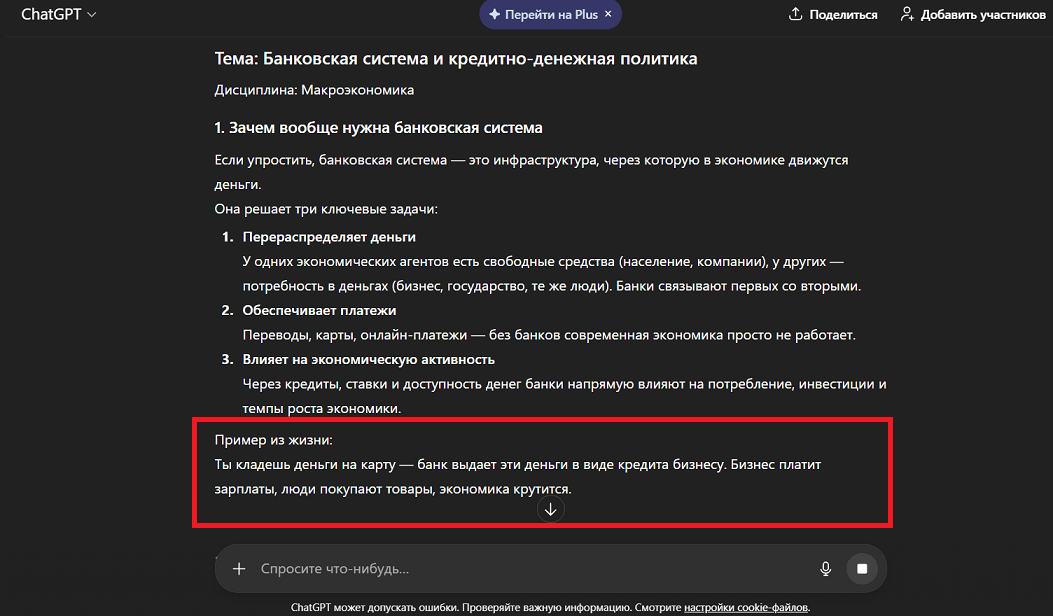
Task: Click the add participants person icon
Action: pos(907,15)
